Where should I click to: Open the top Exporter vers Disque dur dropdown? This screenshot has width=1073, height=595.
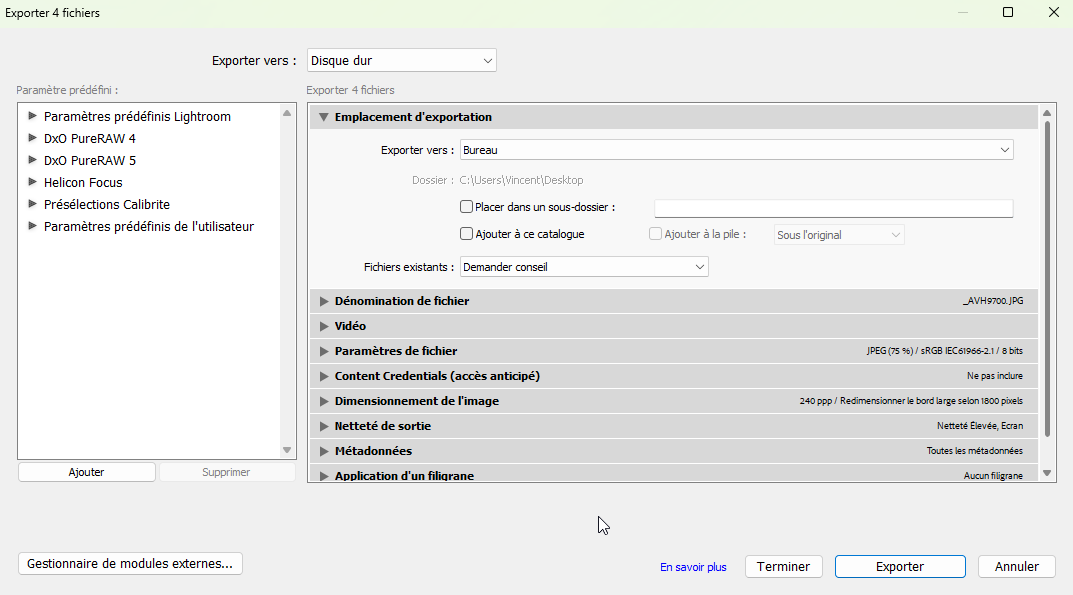coord(402,60)
